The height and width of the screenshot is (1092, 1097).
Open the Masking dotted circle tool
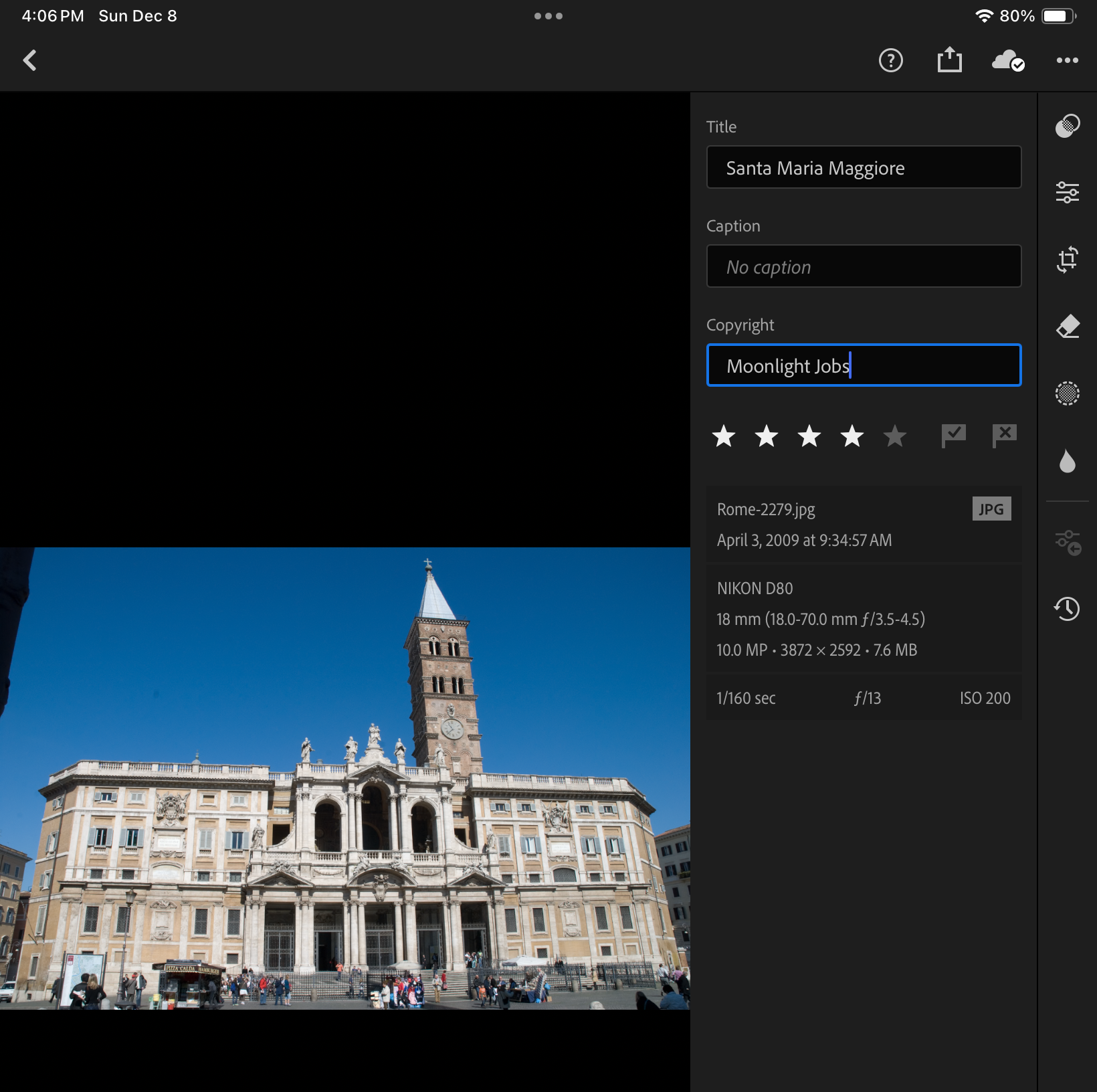[x=1067, y=393]
